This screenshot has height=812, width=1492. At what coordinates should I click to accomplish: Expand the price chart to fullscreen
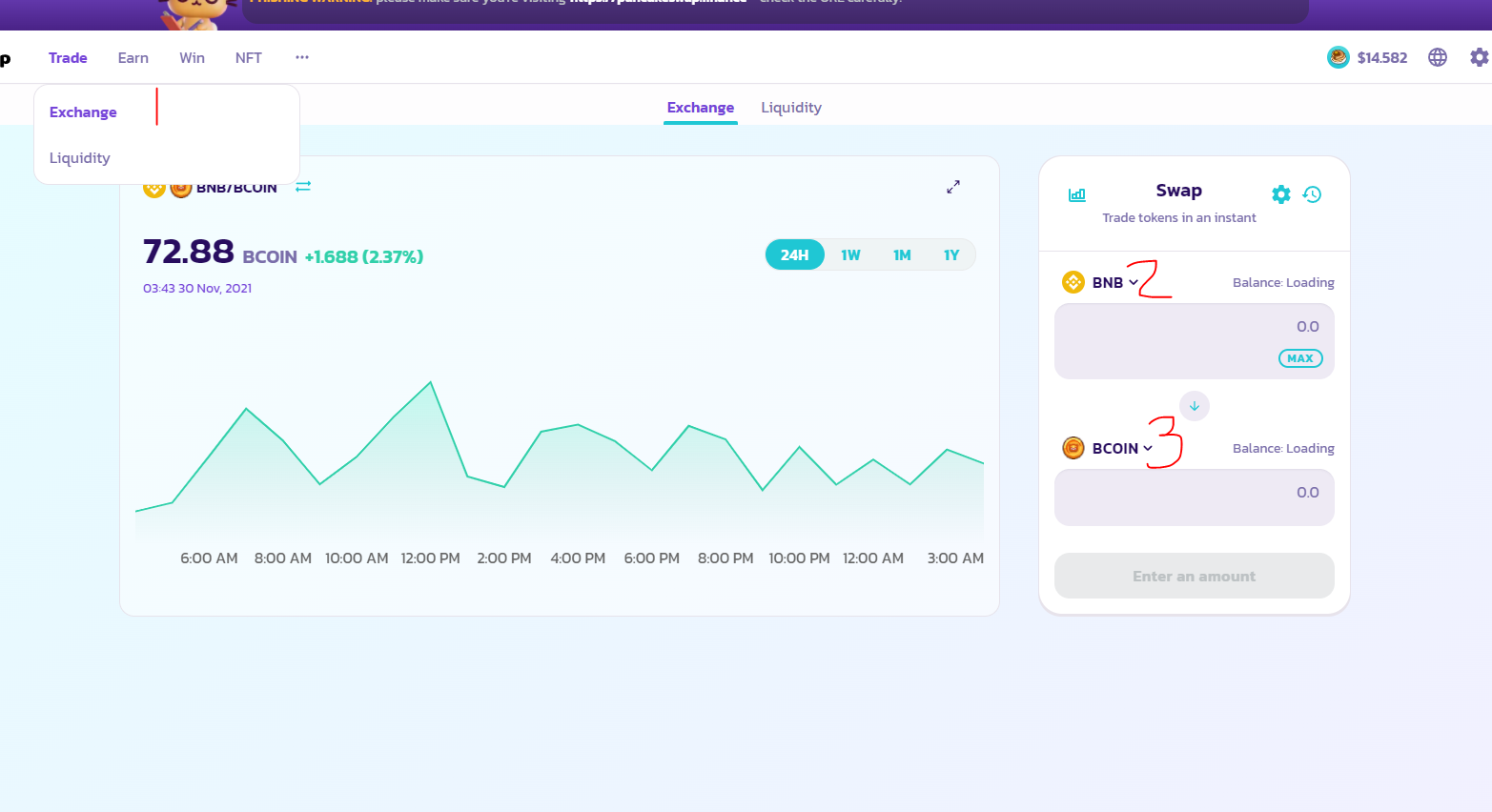point(953,187)
